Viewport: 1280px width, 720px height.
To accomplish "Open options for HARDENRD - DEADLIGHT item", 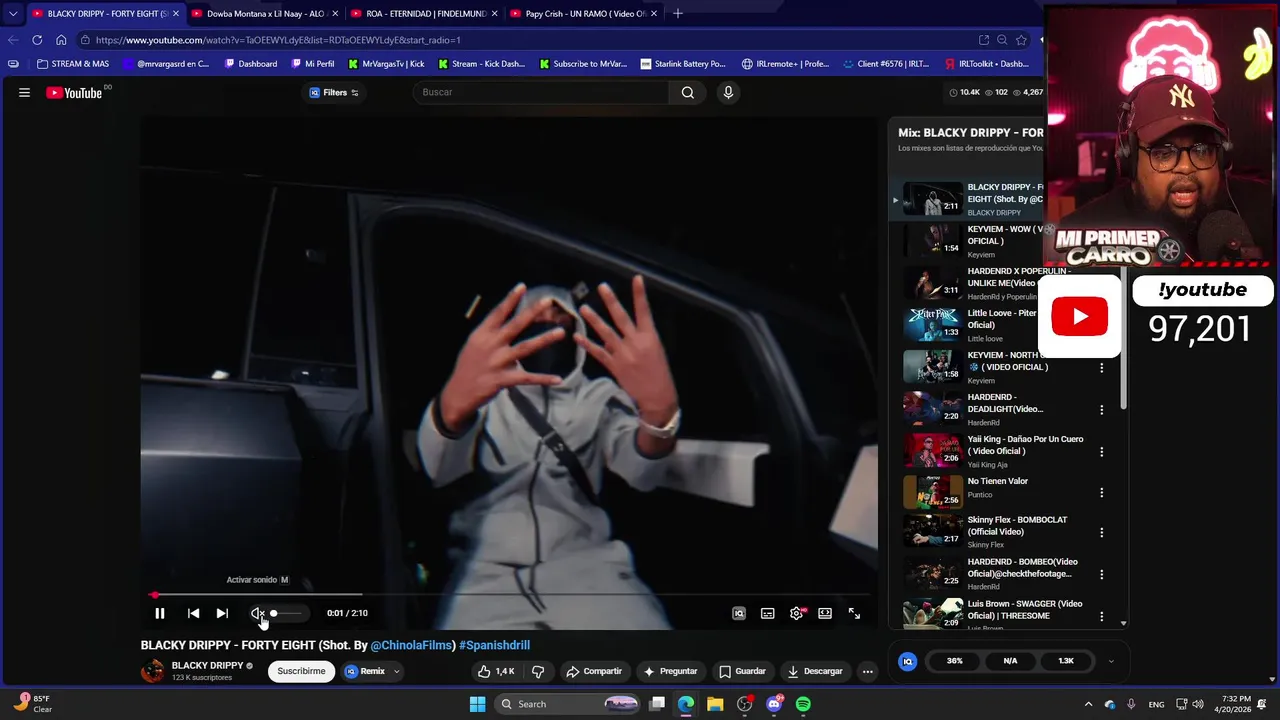I will point(1102,409).
